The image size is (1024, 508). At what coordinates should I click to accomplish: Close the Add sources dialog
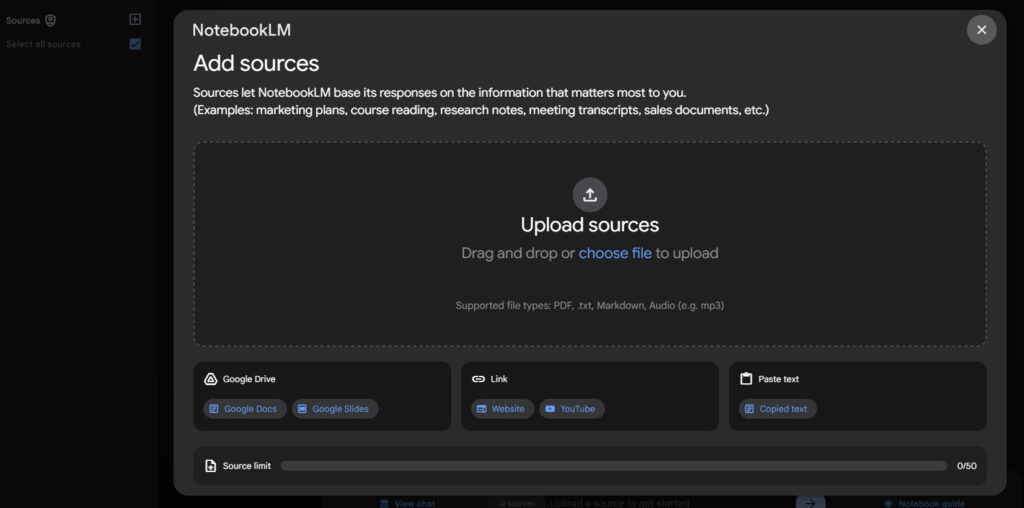[x=981, y=30]
